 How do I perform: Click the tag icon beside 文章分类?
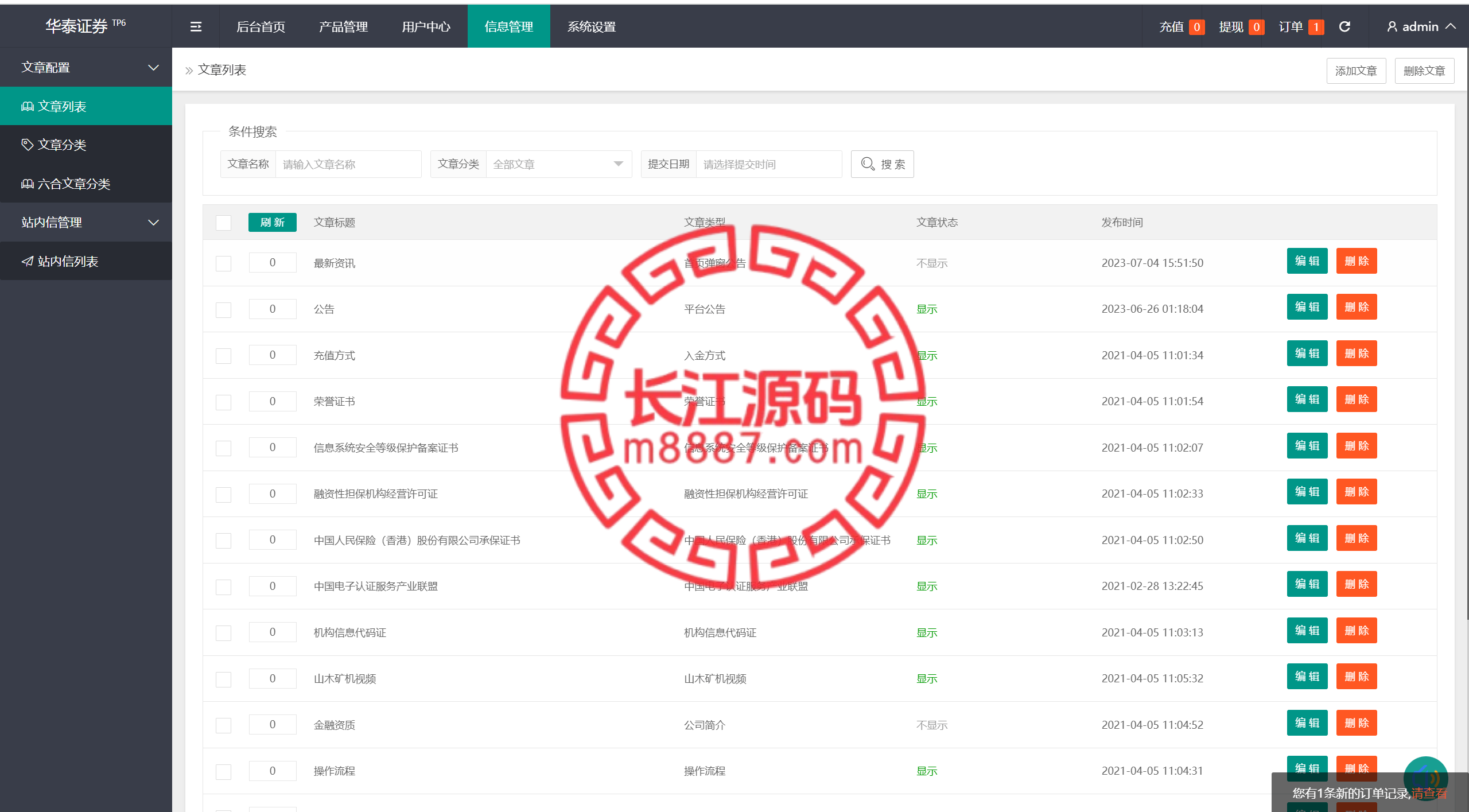click(x=27, y=145)
